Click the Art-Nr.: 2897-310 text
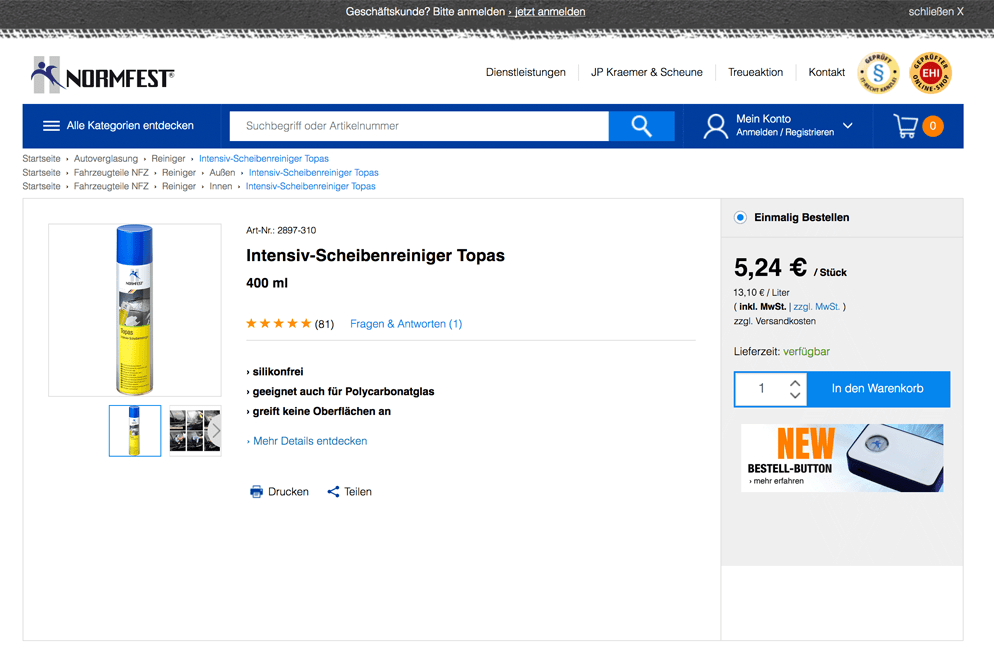This screenshot has height=660, width=994. (281, 230)
